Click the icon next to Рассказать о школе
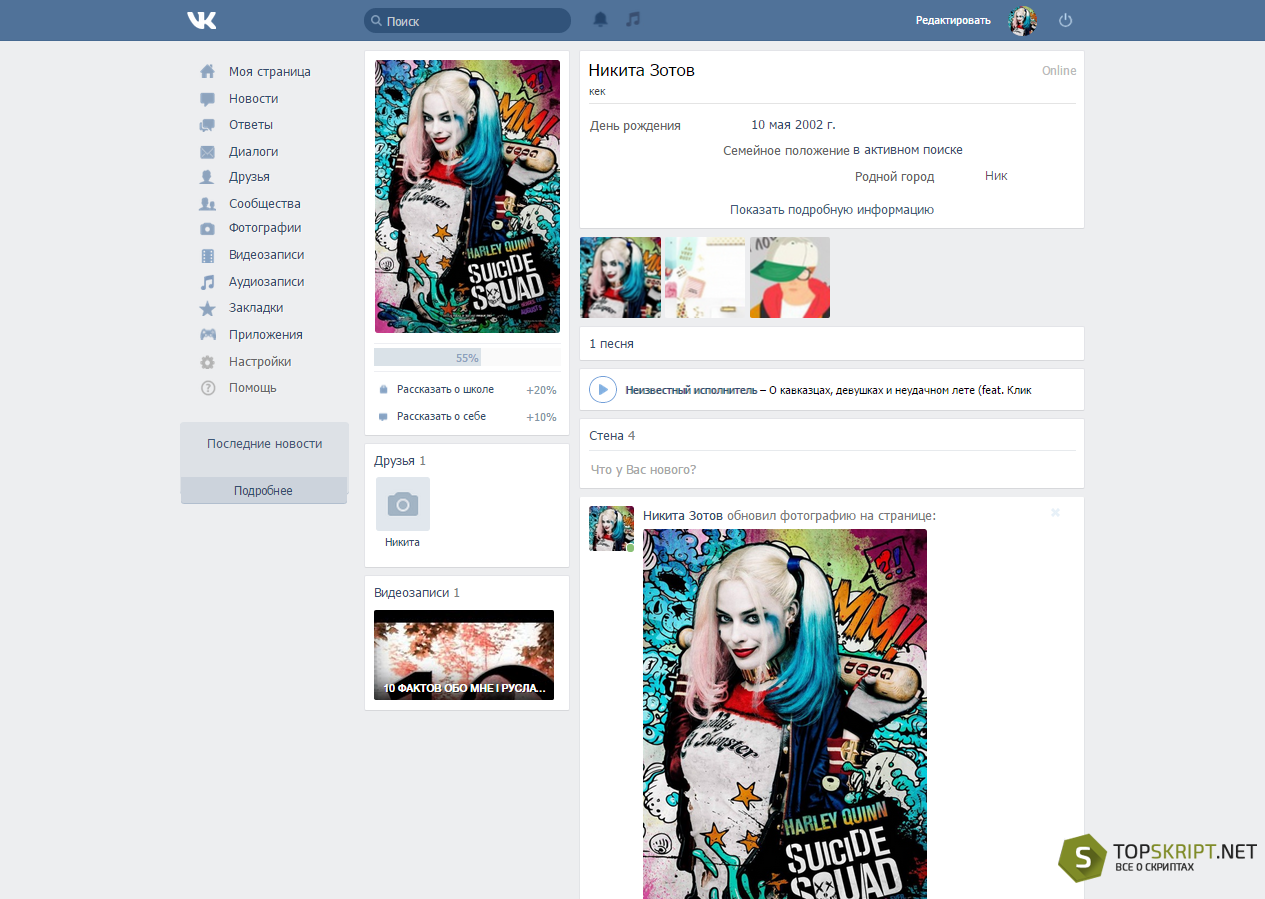The height and width of the screenshot is (899, 1265). coord(383,390)
